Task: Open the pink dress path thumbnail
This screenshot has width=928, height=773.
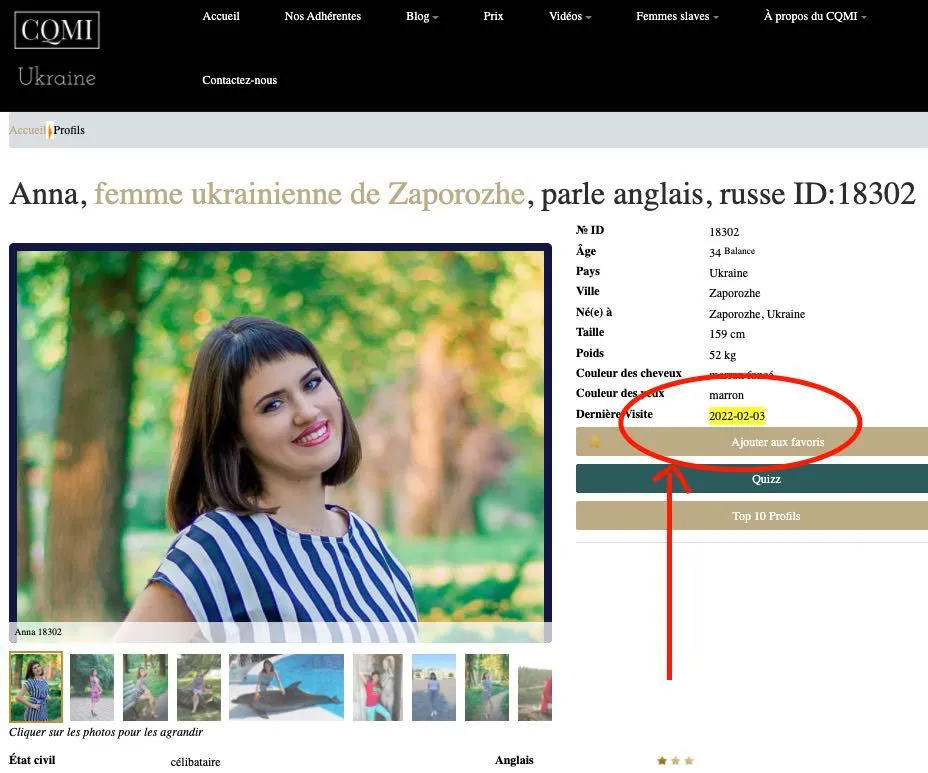Action: click(x=92, y=687)
